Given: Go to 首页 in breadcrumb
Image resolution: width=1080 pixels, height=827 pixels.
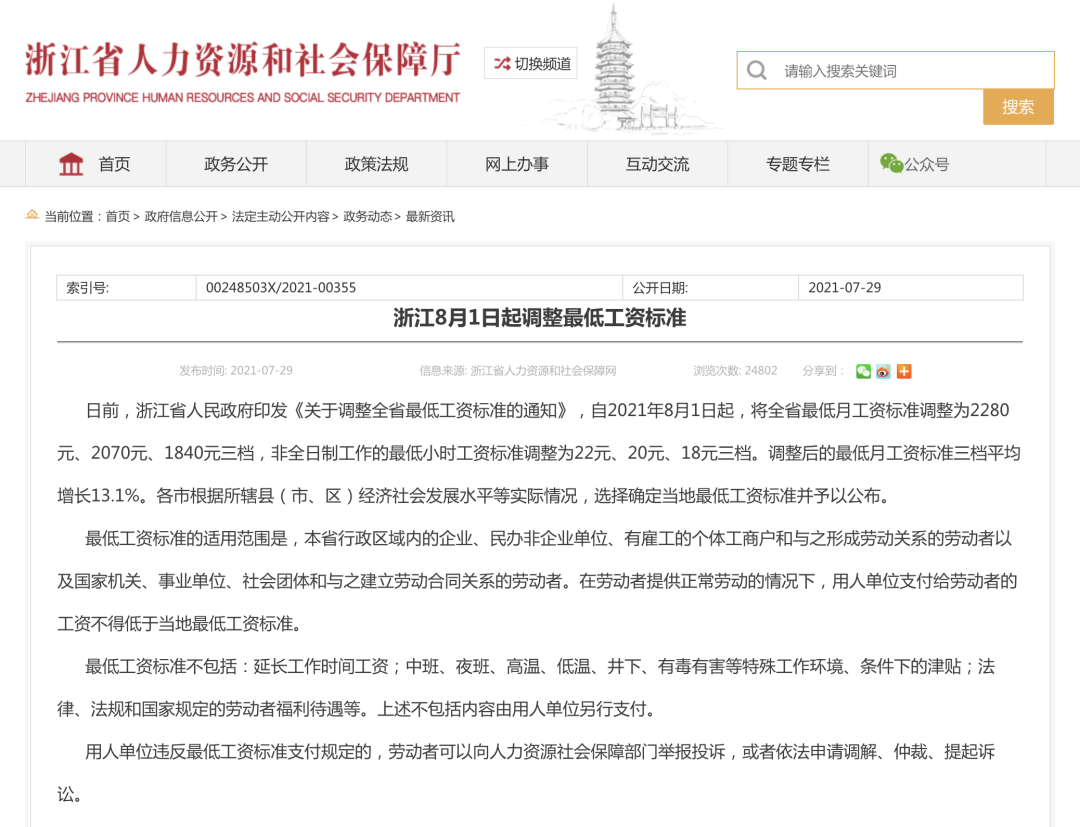Looking at the screenshot, I should 117,216.
